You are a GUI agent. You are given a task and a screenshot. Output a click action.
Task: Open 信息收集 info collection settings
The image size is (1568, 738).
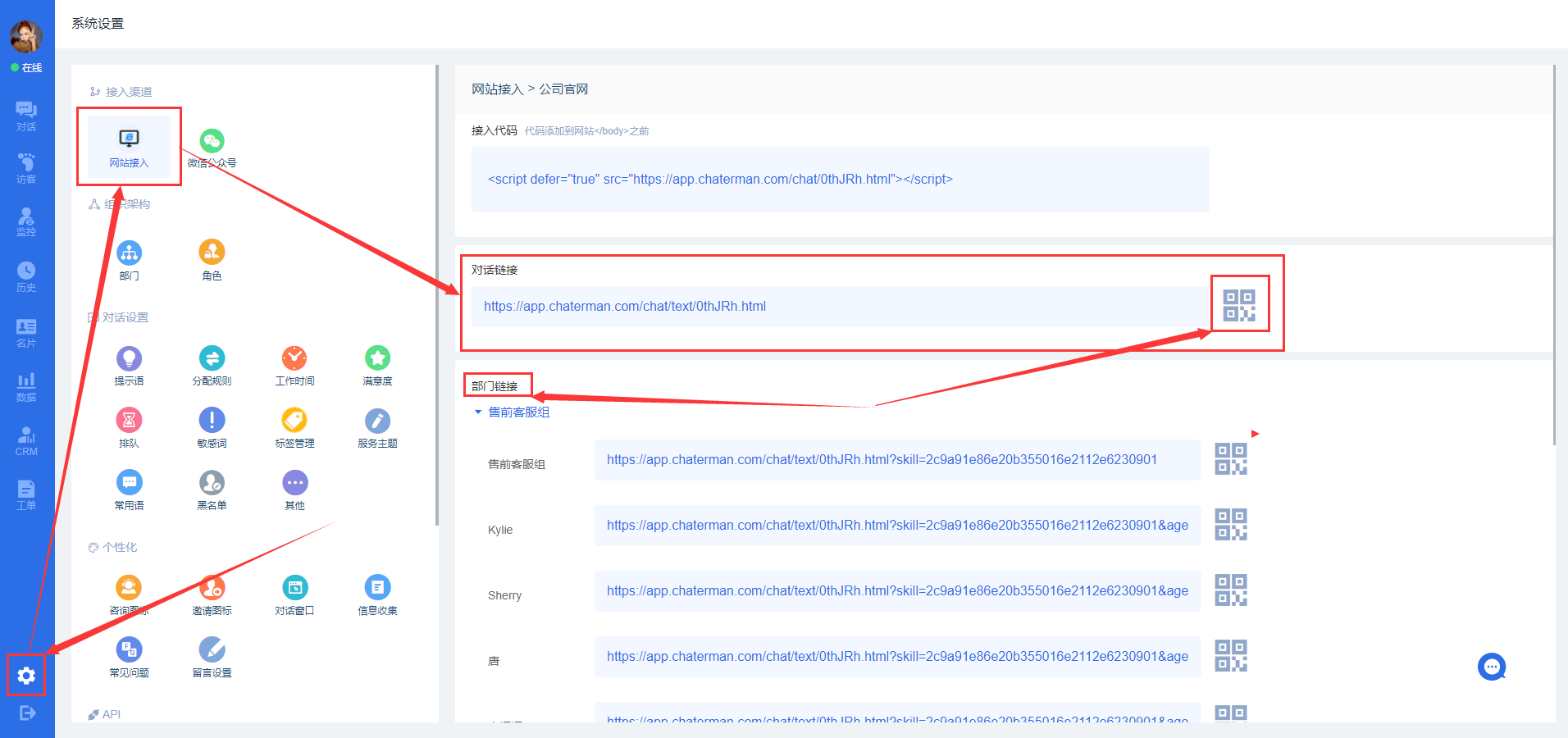pyautogui.click(x=377, y=595)
